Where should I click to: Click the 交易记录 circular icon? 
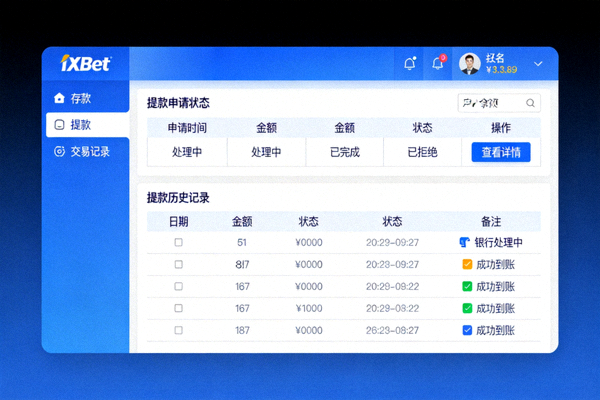[x=59, y=152]
